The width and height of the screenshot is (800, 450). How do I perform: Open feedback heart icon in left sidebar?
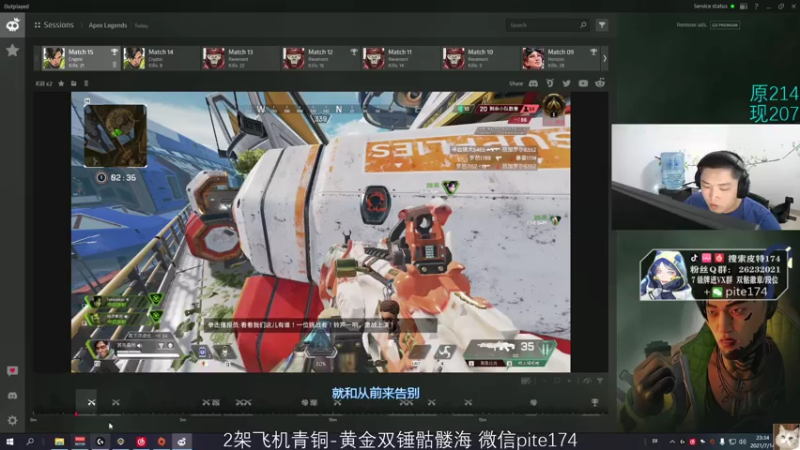12,371
